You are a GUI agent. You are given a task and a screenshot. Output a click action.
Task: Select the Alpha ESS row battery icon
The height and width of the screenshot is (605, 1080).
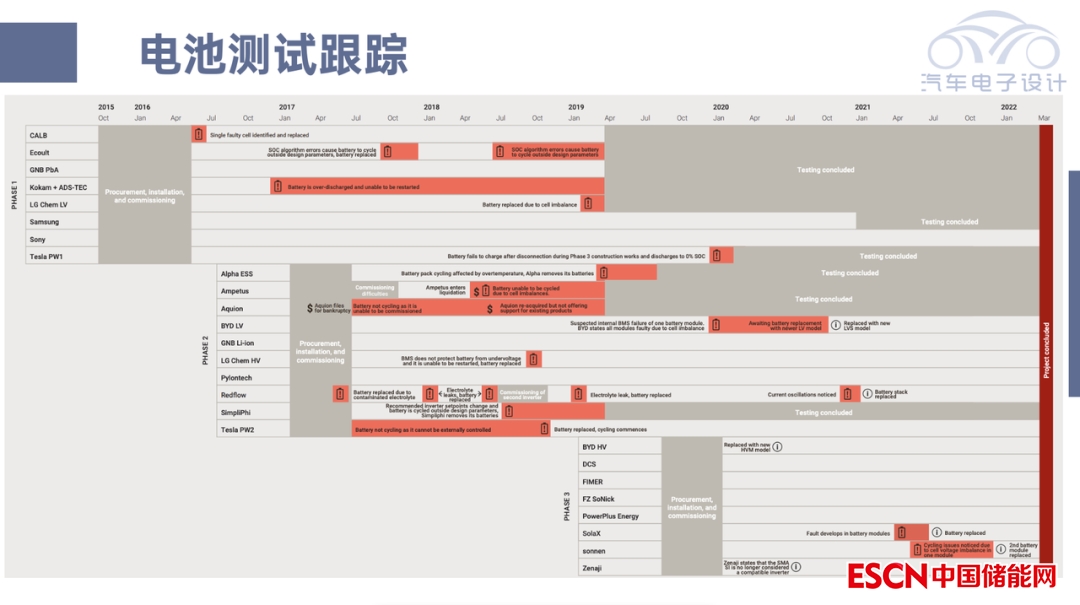603,273
